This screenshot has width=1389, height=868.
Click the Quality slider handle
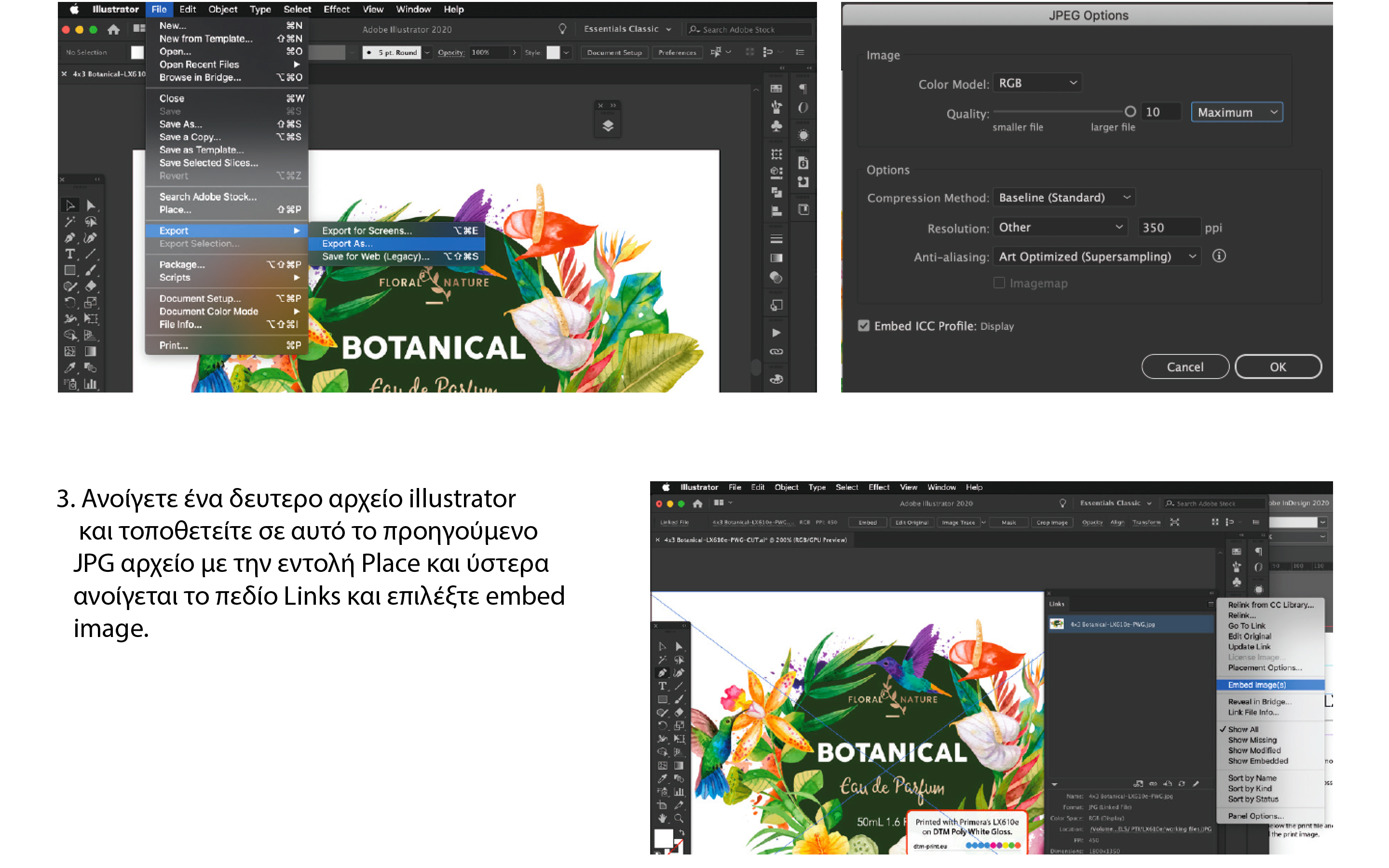pyautogui.click(x=1130, y=111)
